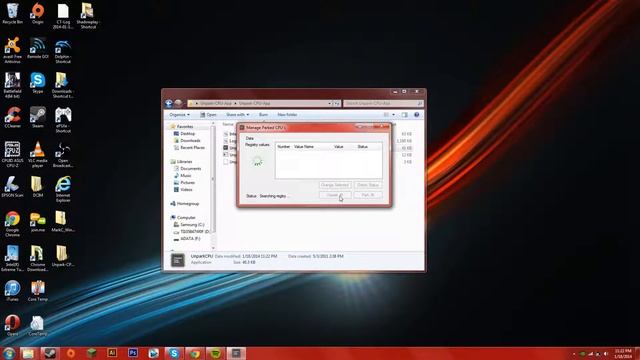Switch to Skype in the taskbar
640x360 pixels.
pos(174,353)
